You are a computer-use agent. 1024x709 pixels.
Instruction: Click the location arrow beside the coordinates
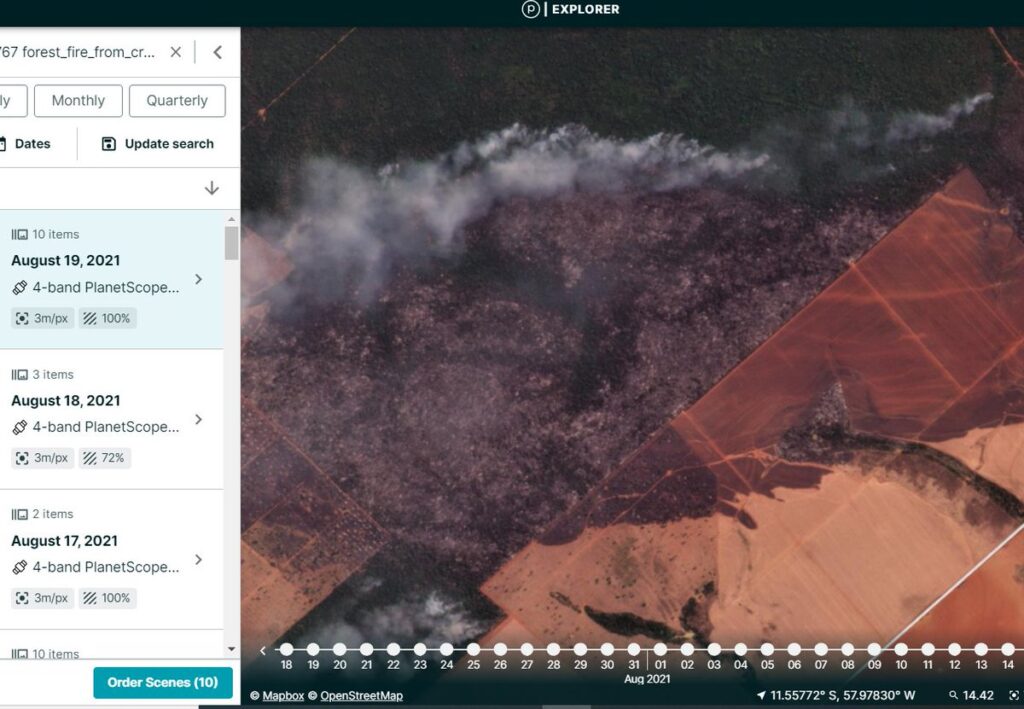(x=763, y=694)
